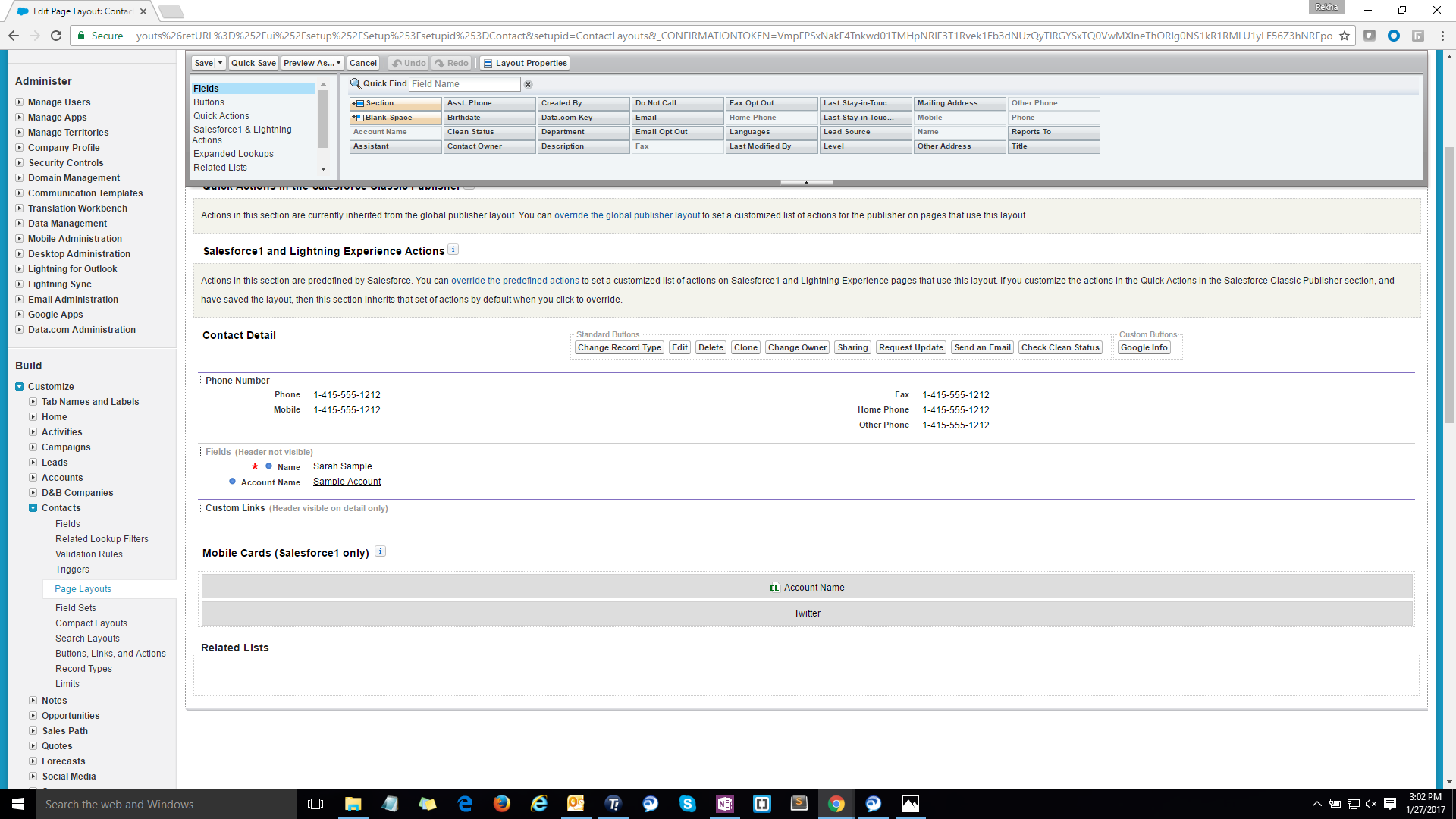Click the info icon beside Mobile Cards heading

(x=381, y=551)
